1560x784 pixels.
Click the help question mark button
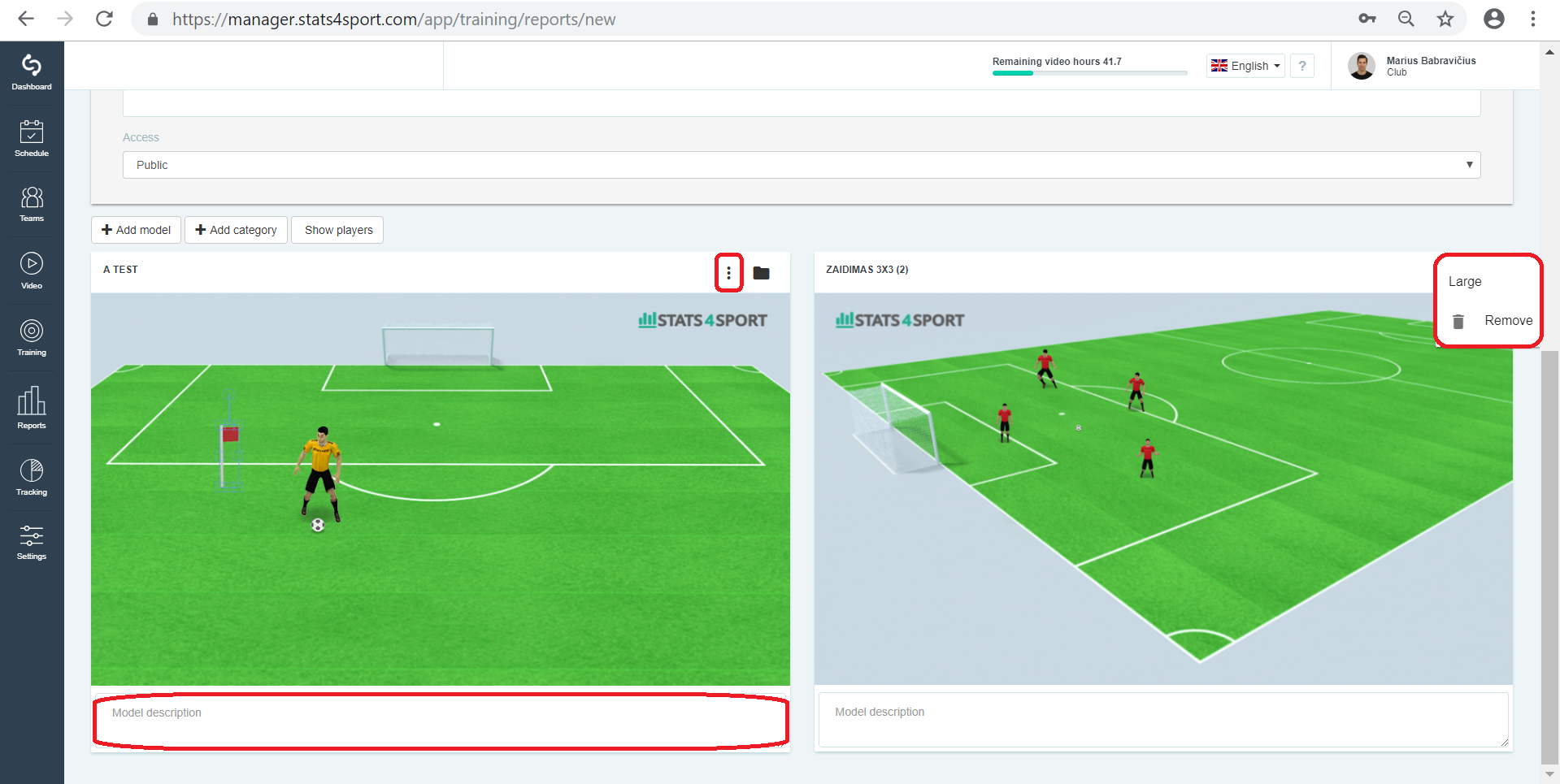pyautogui.click(x=1302, y=66)
